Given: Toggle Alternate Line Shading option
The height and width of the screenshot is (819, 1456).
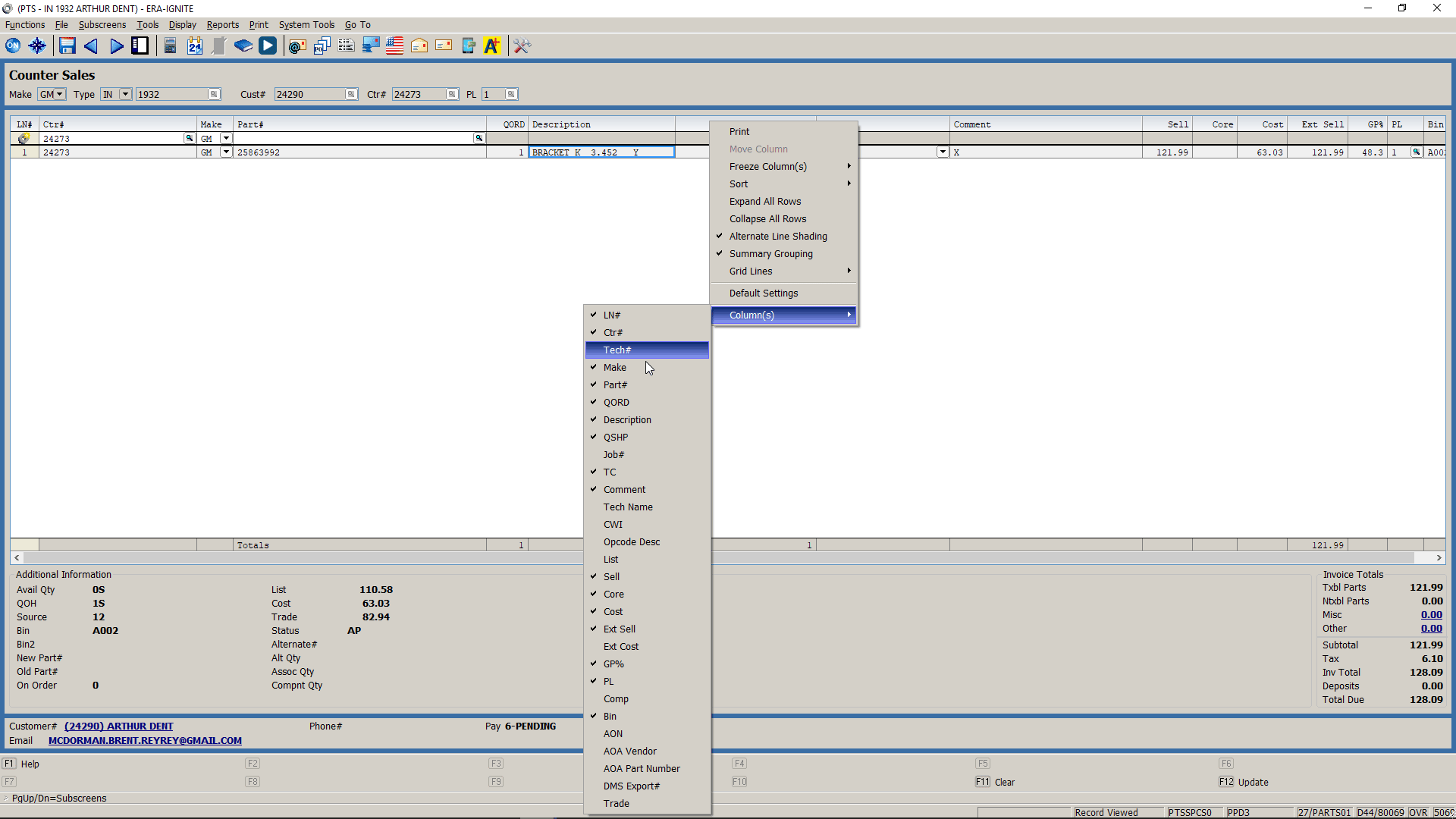Looking at the screenshot, I should [x=777, y=236].
